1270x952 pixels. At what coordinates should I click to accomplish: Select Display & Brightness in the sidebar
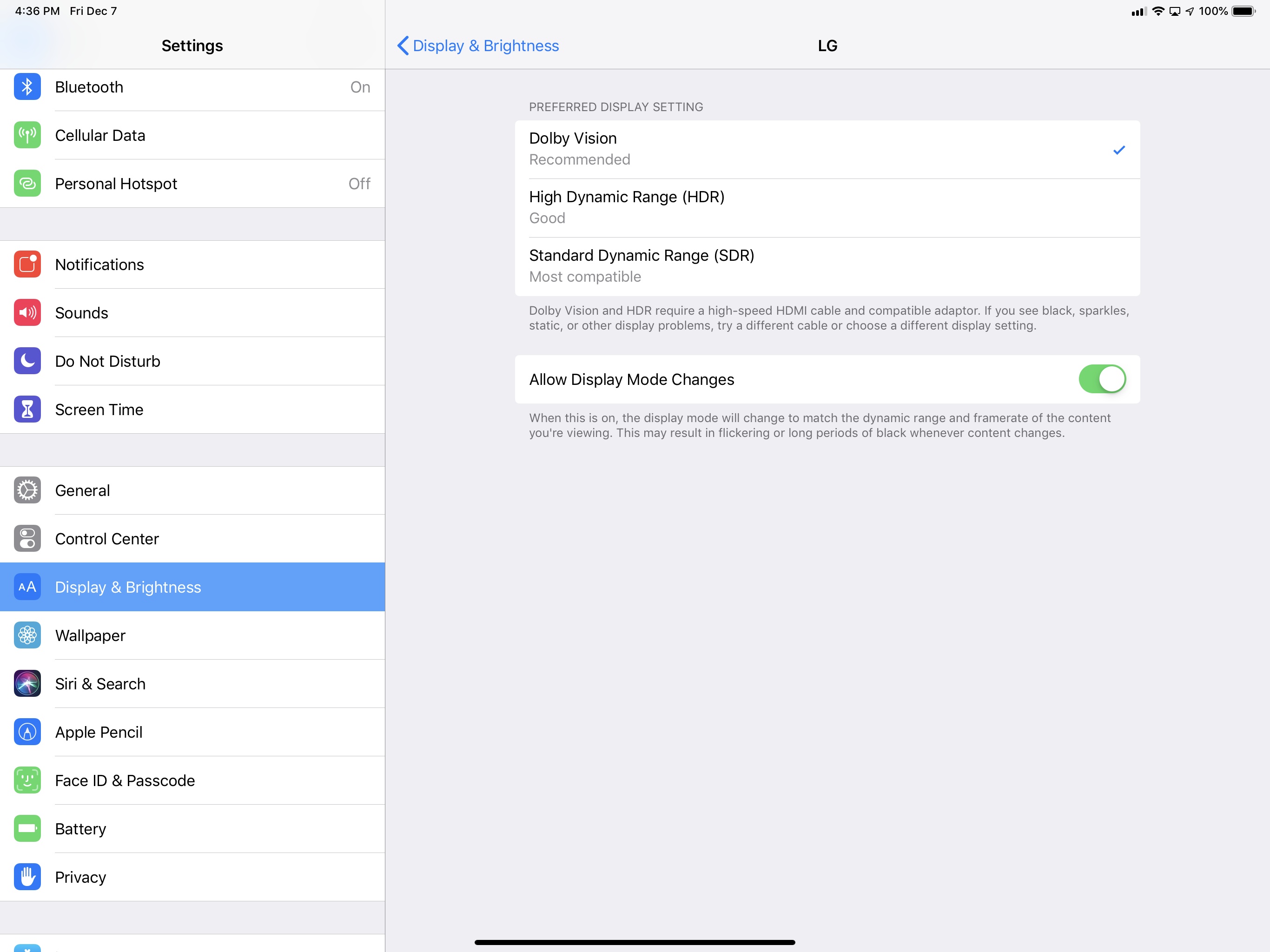click(x=192, y=587)
